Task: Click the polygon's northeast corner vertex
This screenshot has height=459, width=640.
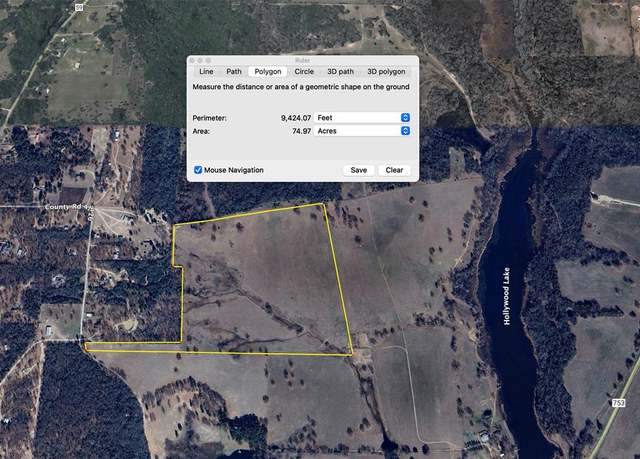Action: (x=323, y=204)
